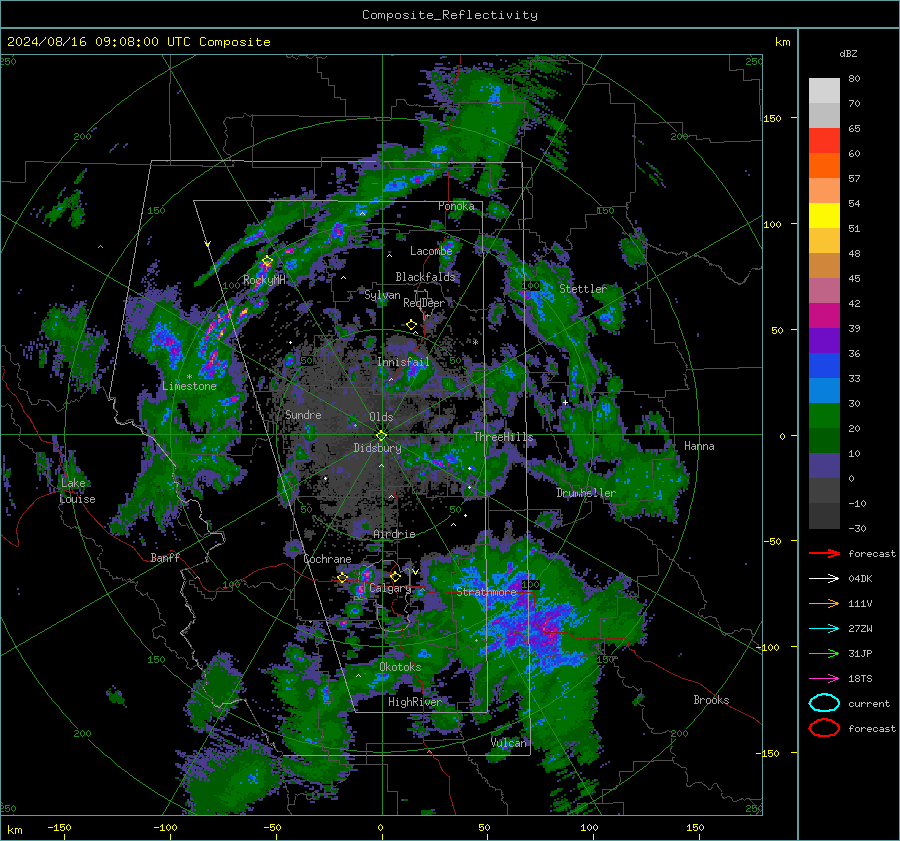Select the magenta 39-42 dBZ swatch
Image resolution: width=900 pixels, height=841 pixels.
click(824, 316)
